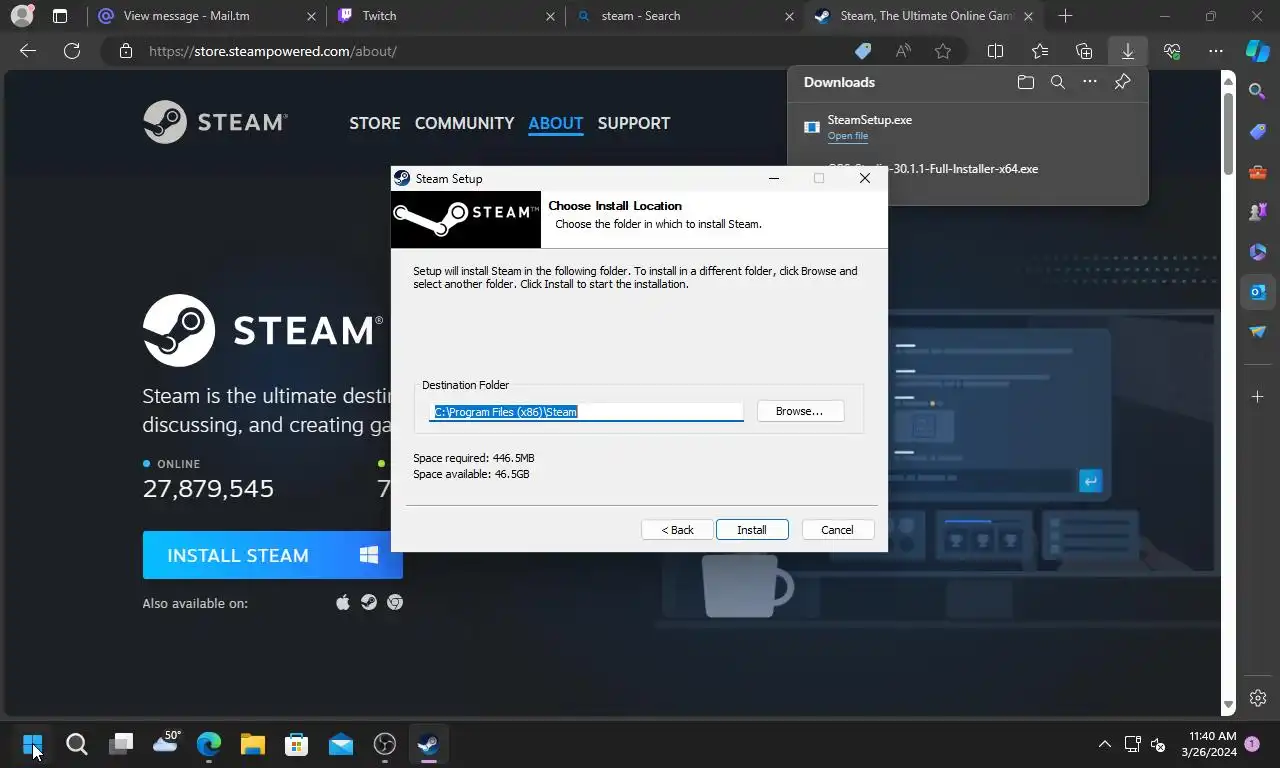Open File Explorer from the taskbar
The width and height of the screenshot is (1280, 768).
click(253, 744)
